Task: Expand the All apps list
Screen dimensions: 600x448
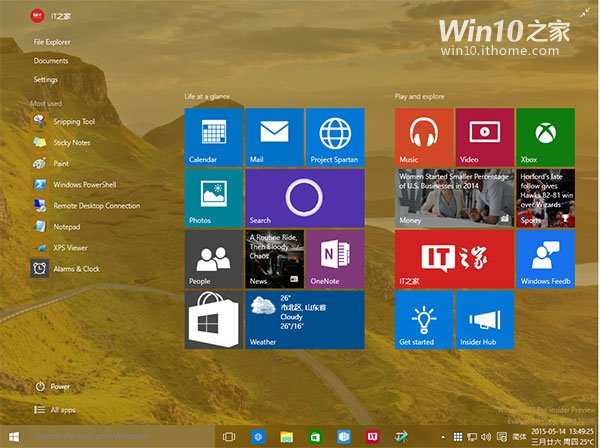Action: 61,409
